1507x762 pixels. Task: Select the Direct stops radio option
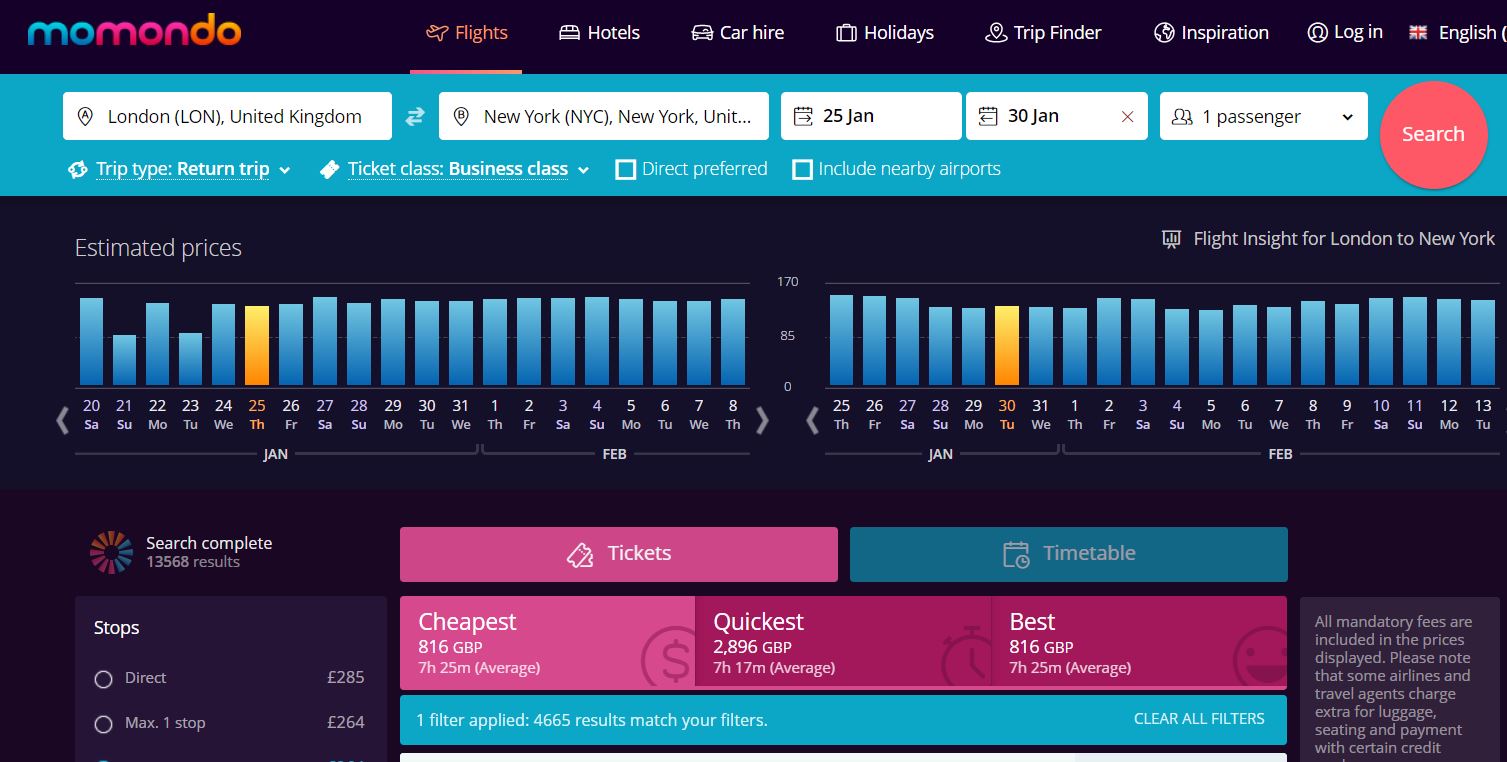[x=103, y=679]
